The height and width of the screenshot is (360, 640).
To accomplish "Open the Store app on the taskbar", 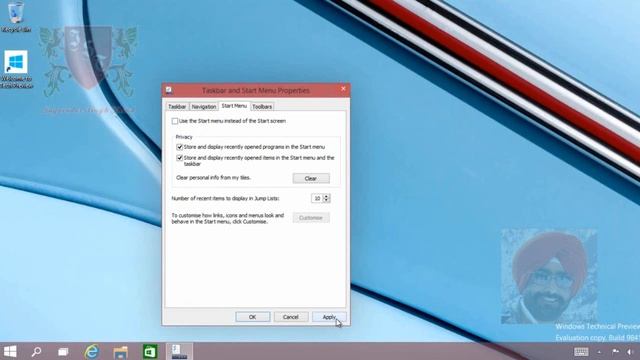I will 150,351.
